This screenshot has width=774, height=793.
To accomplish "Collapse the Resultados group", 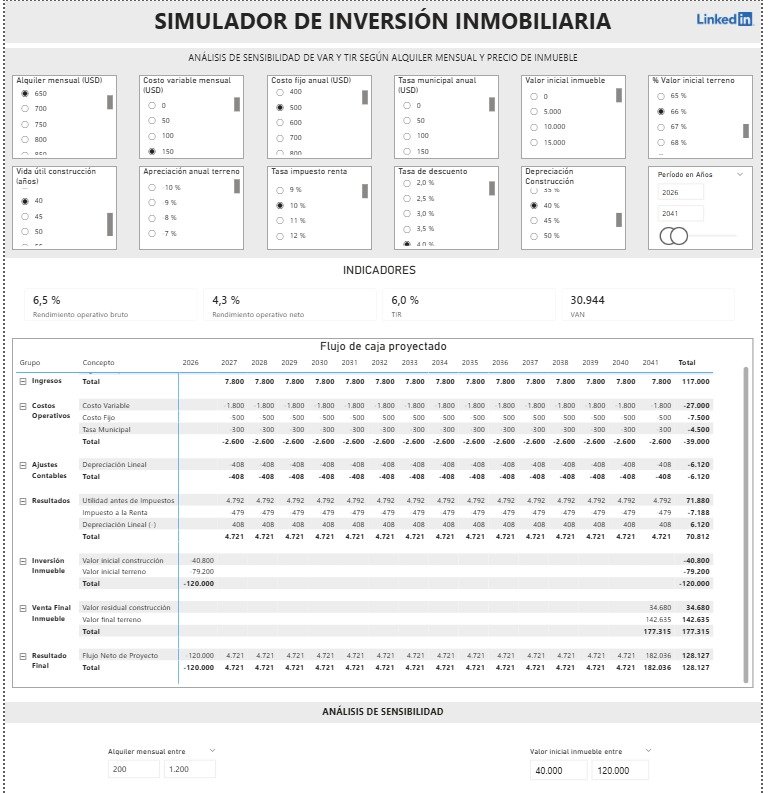I will coord(23,501).
